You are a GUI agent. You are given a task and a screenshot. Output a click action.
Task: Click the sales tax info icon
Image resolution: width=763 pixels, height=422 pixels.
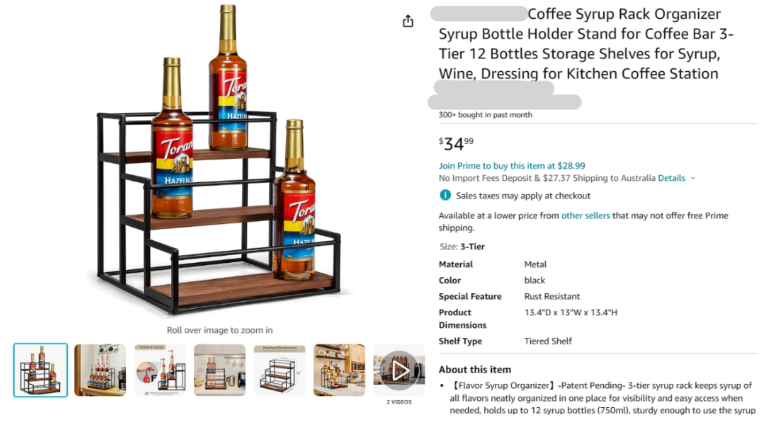click(x=445, y=196)
